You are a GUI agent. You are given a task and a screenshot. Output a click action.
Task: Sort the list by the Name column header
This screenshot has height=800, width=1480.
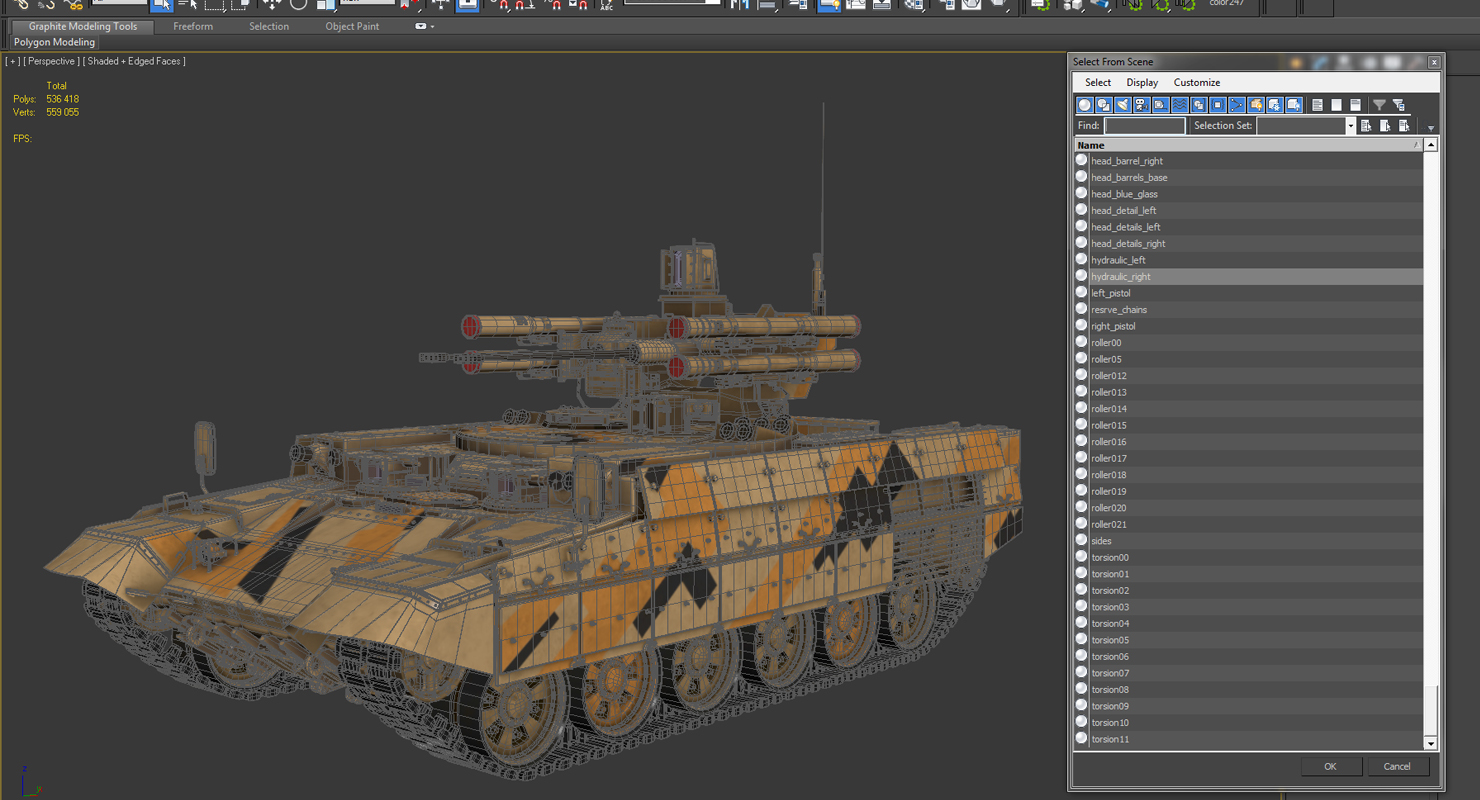(1248, 145)
